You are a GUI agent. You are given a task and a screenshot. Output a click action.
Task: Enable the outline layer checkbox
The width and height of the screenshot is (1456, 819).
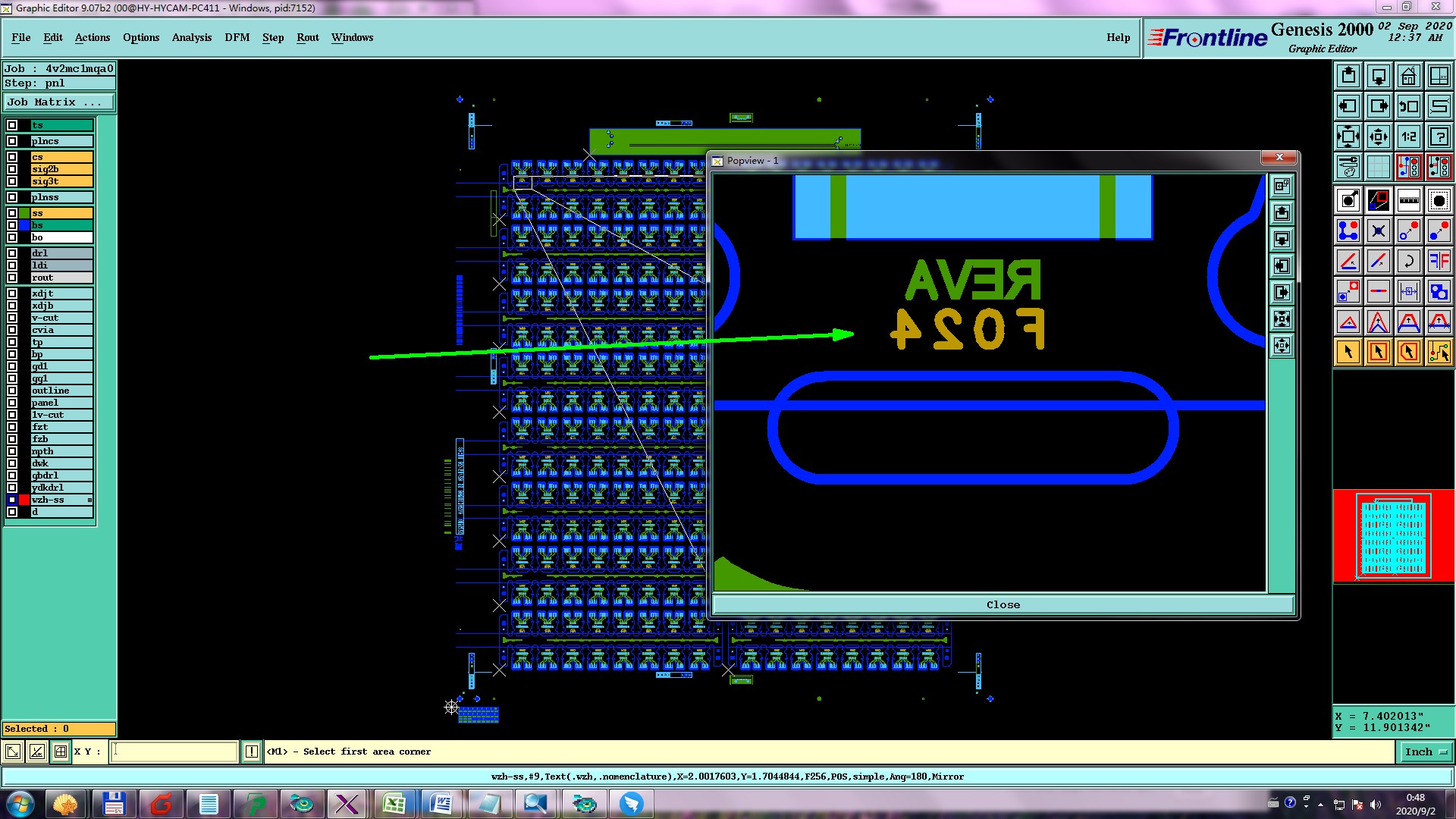click(12, 391)
